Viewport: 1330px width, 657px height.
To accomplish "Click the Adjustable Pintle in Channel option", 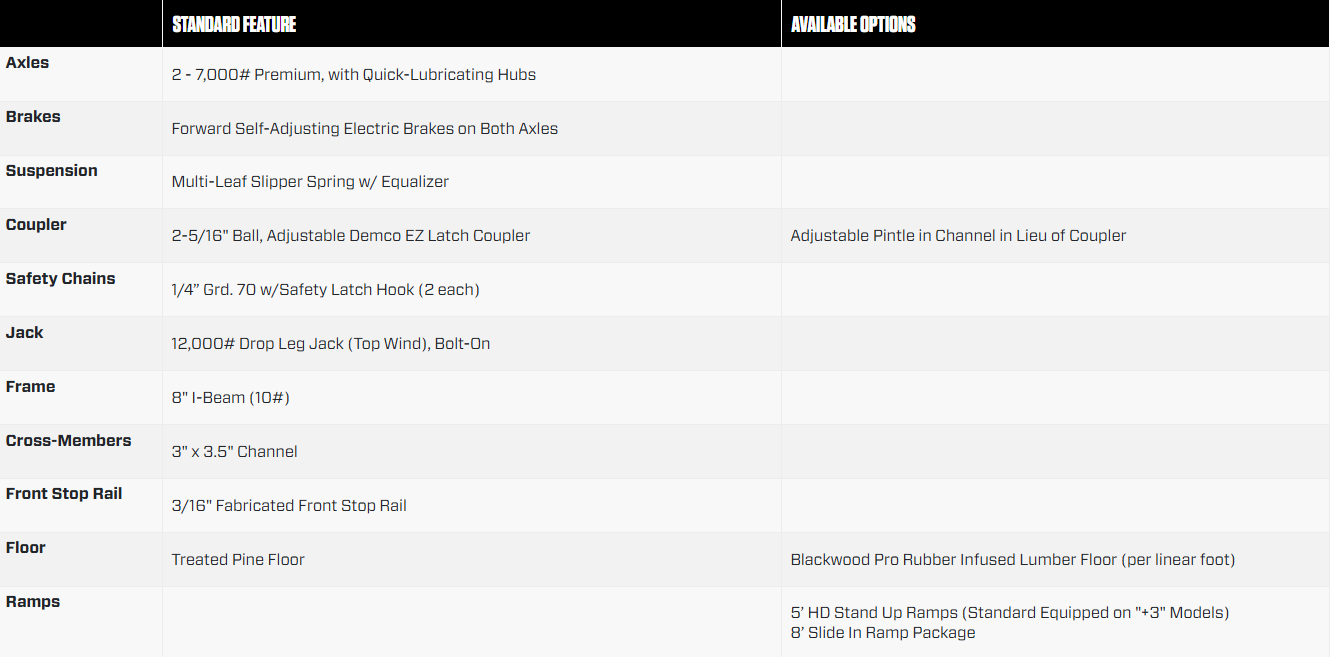I will click(x=958, y=236).
